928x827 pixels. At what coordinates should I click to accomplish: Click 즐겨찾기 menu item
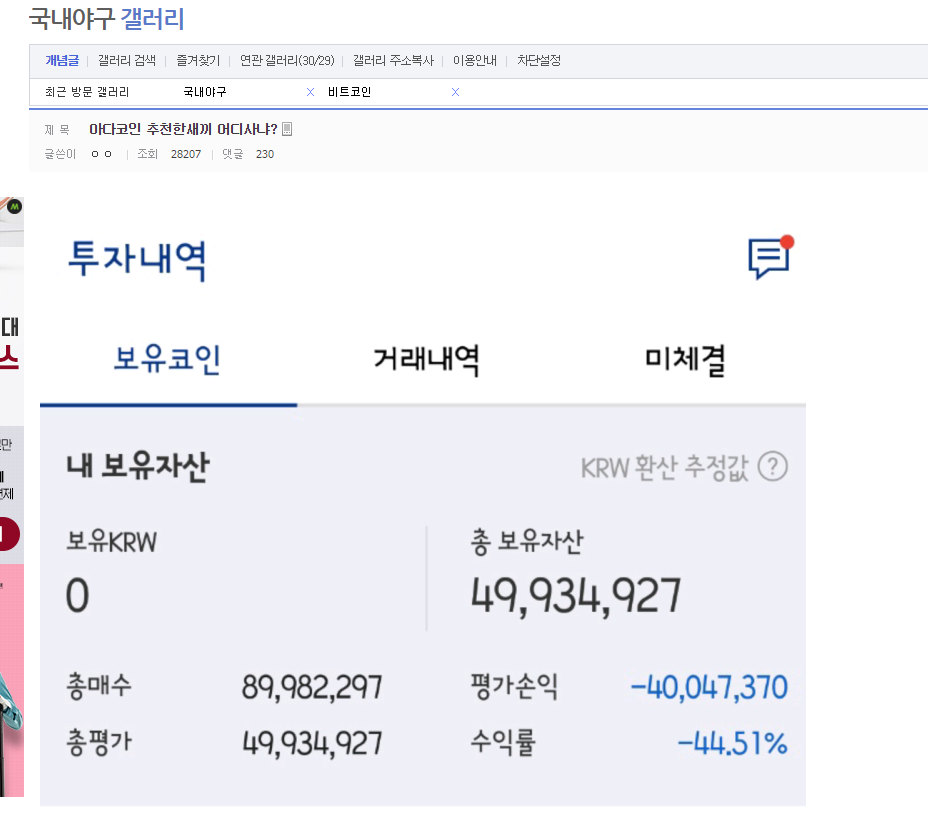pyautogui.click(x=198, y=60)
